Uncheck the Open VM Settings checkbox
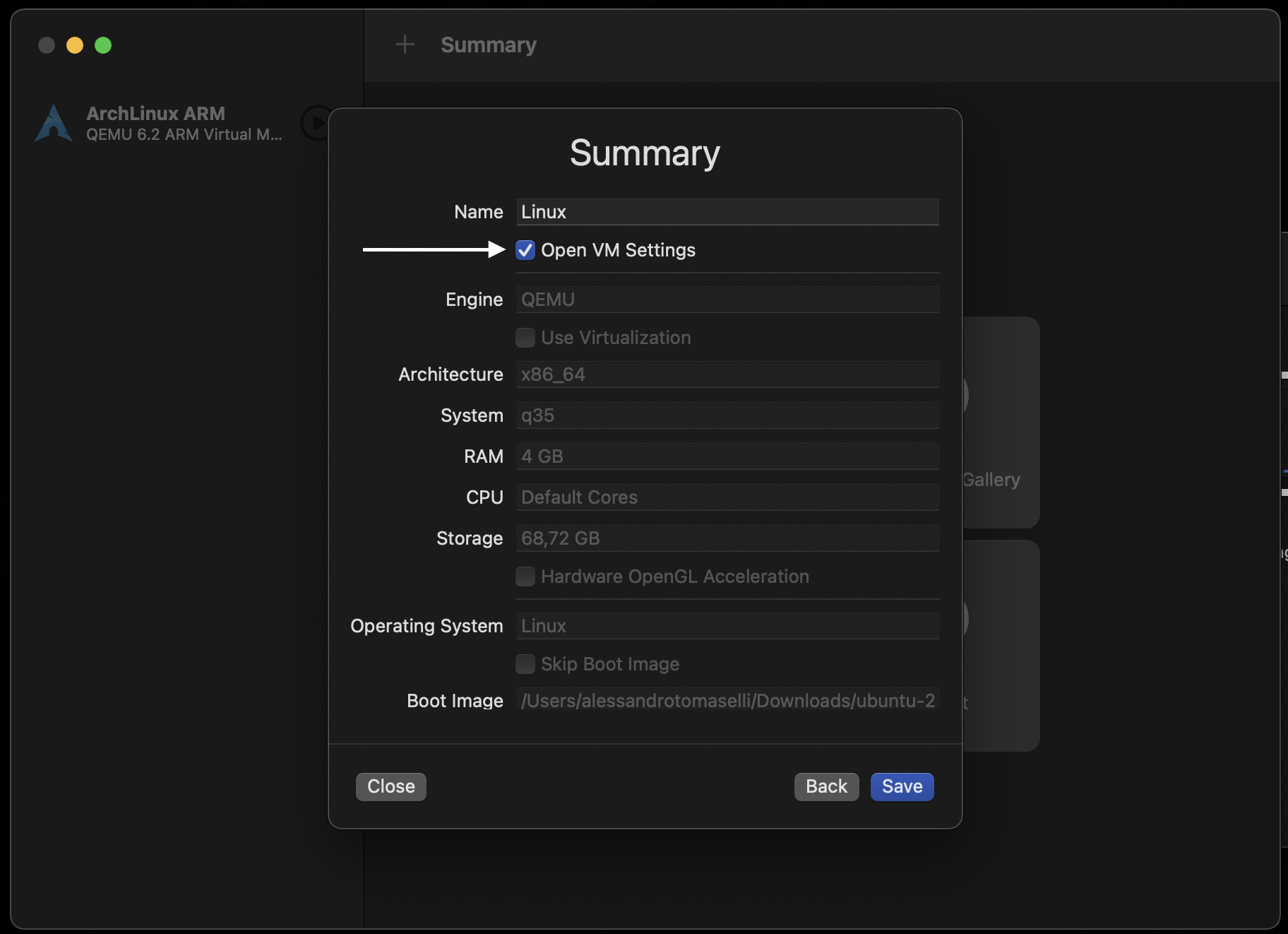 (525, 250)
